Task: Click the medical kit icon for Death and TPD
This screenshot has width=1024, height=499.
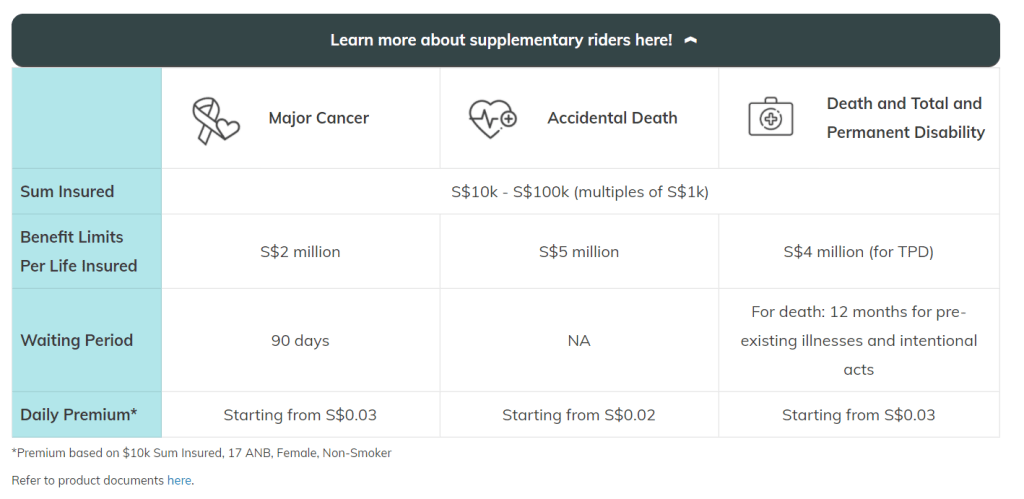Action: pyautogui.click(x=770, y=118)
